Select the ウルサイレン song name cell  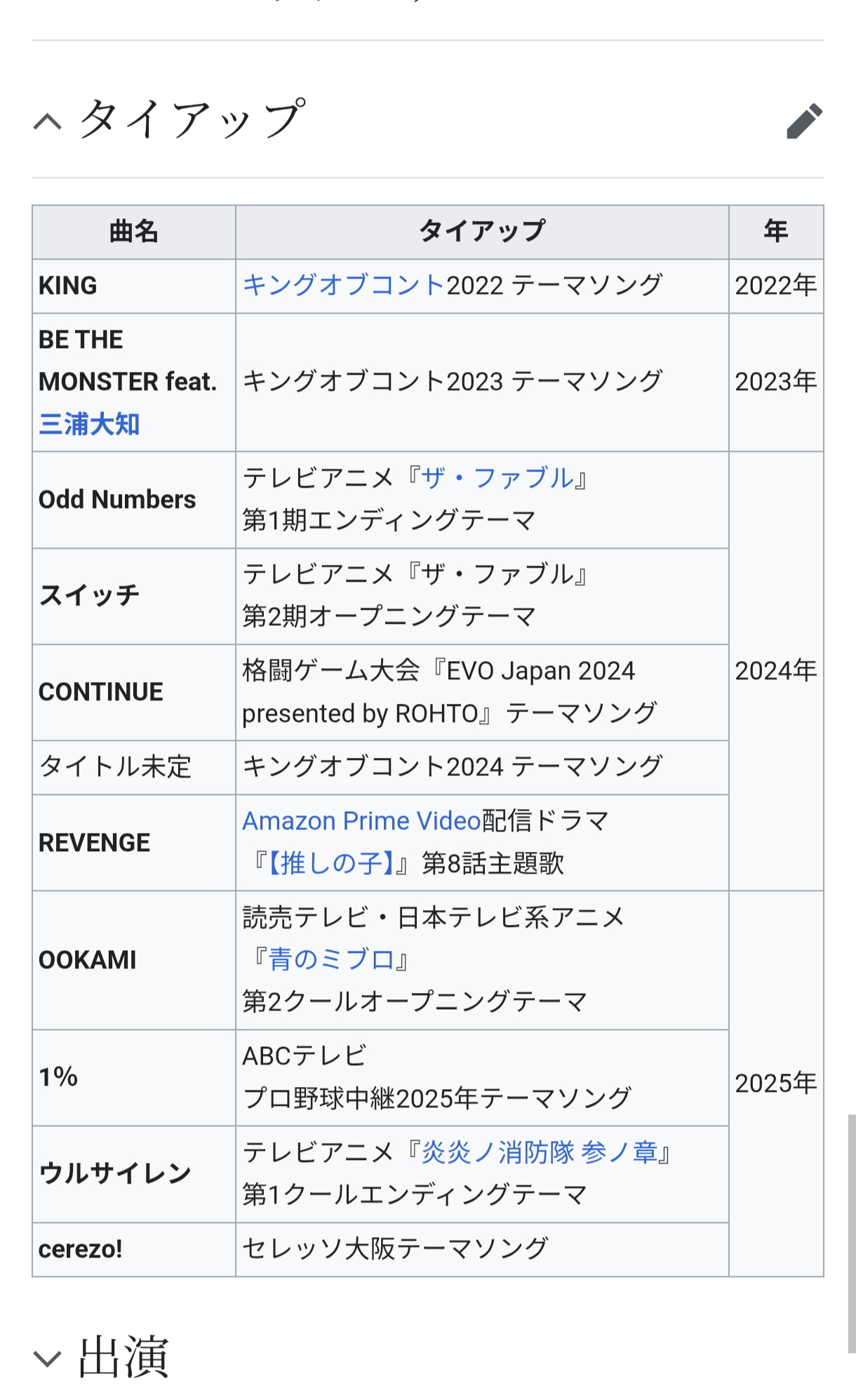[115, 1173]
